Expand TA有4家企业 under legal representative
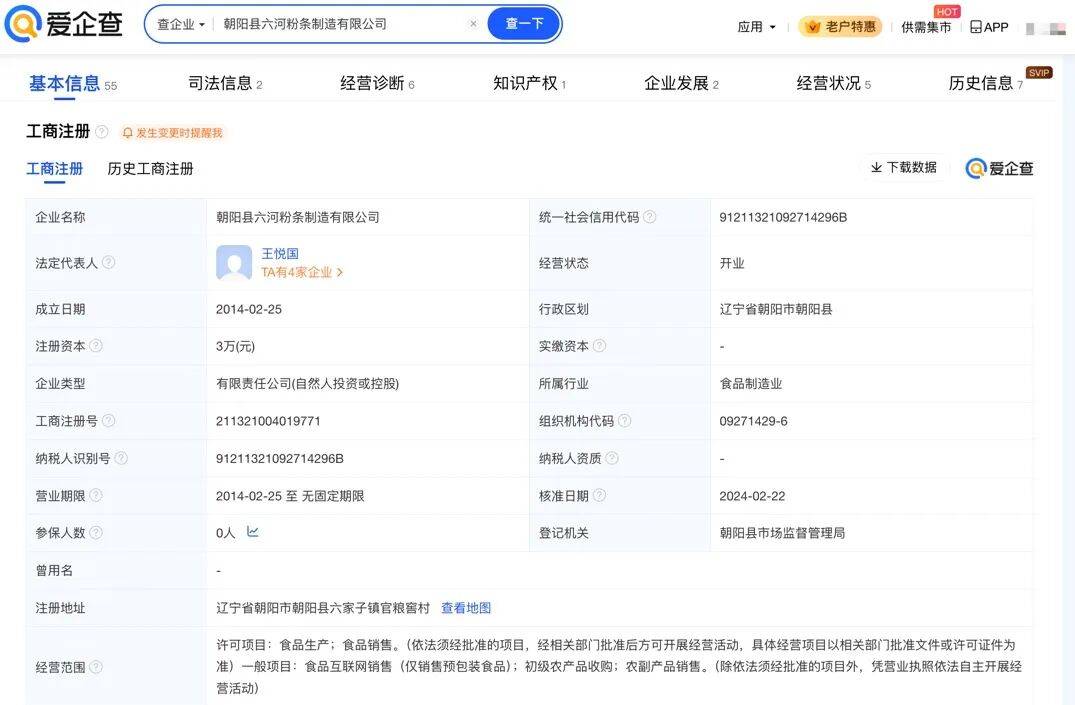Screen dimensions: 1075x705 tap(298, 271)
